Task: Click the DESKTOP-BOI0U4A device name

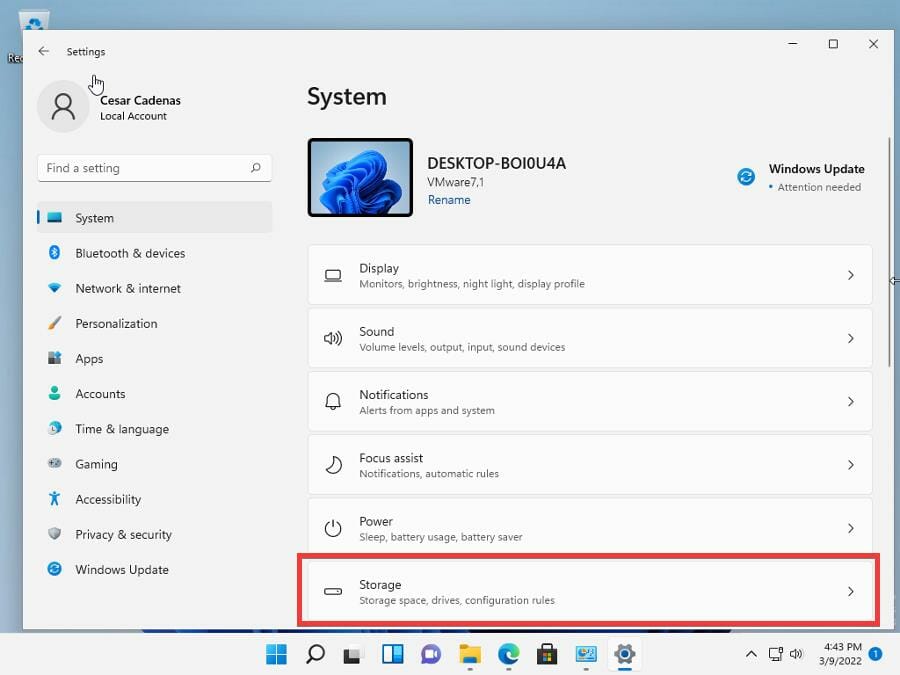Action: click(x=496, y=163)
